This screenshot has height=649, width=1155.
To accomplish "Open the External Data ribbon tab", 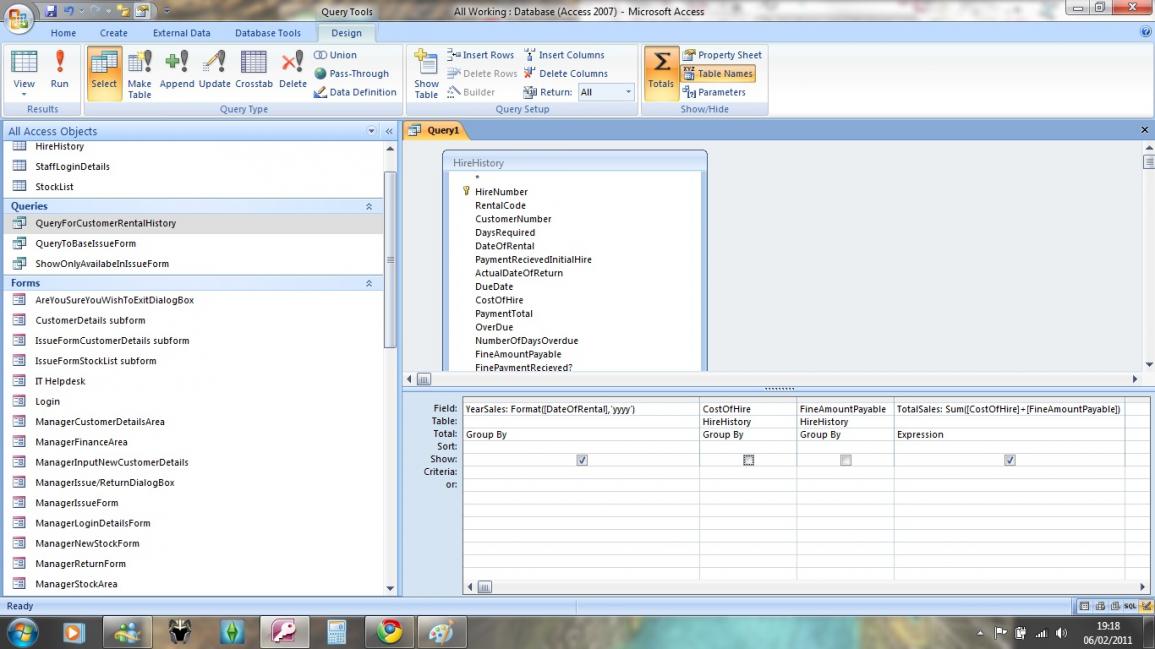I will point(181,33).
